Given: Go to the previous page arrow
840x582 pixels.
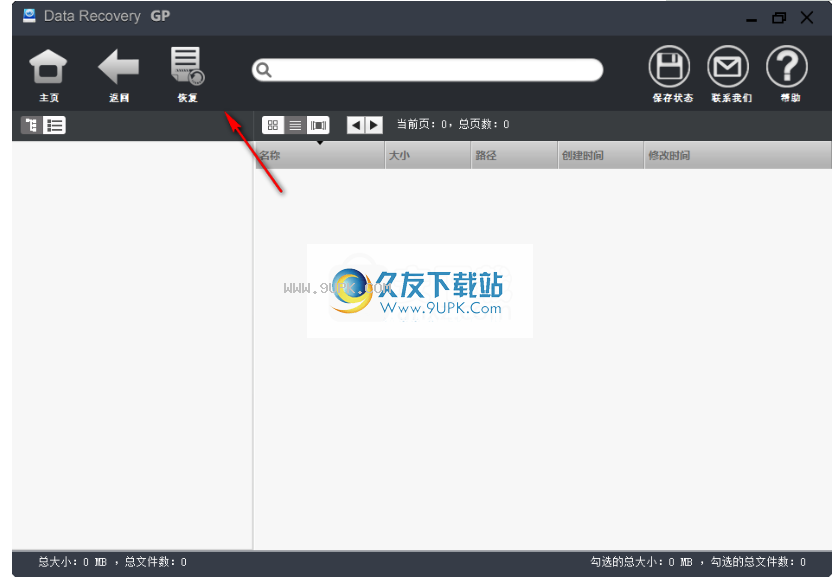Looking at the screenshot, I should click(356, 125).
